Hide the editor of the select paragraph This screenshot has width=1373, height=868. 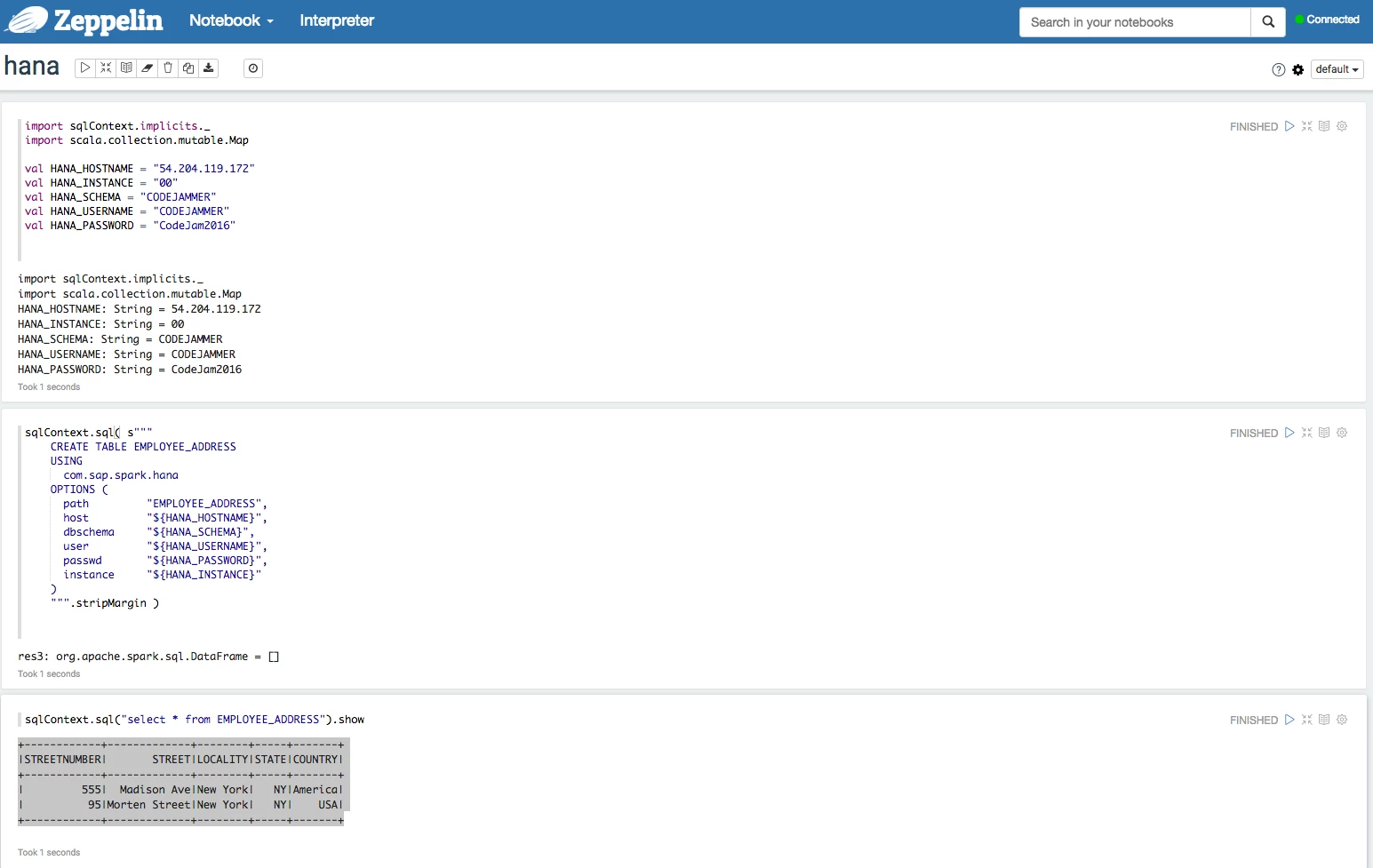(x=1307, y=720)
